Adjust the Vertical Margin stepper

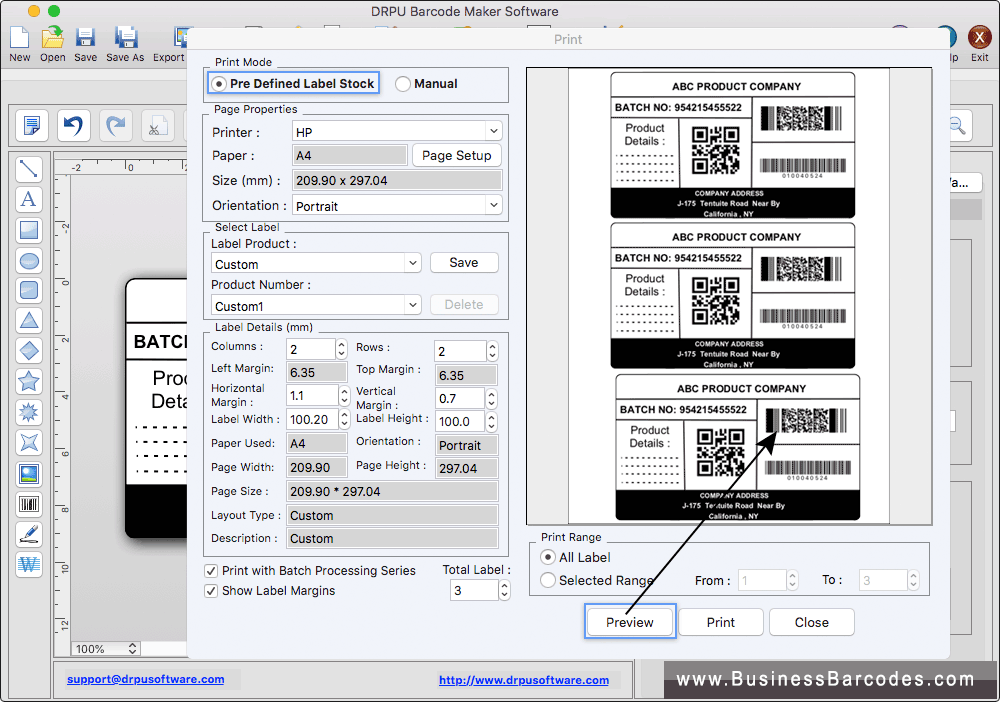coord(491,399)
